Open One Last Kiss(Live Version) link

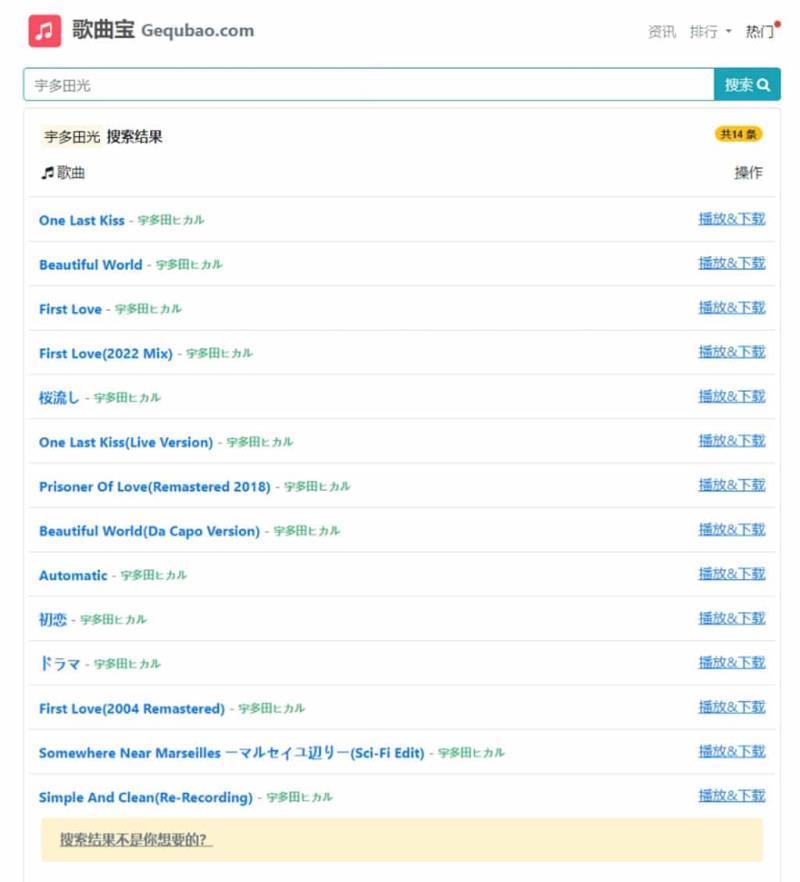coord(126,443)
